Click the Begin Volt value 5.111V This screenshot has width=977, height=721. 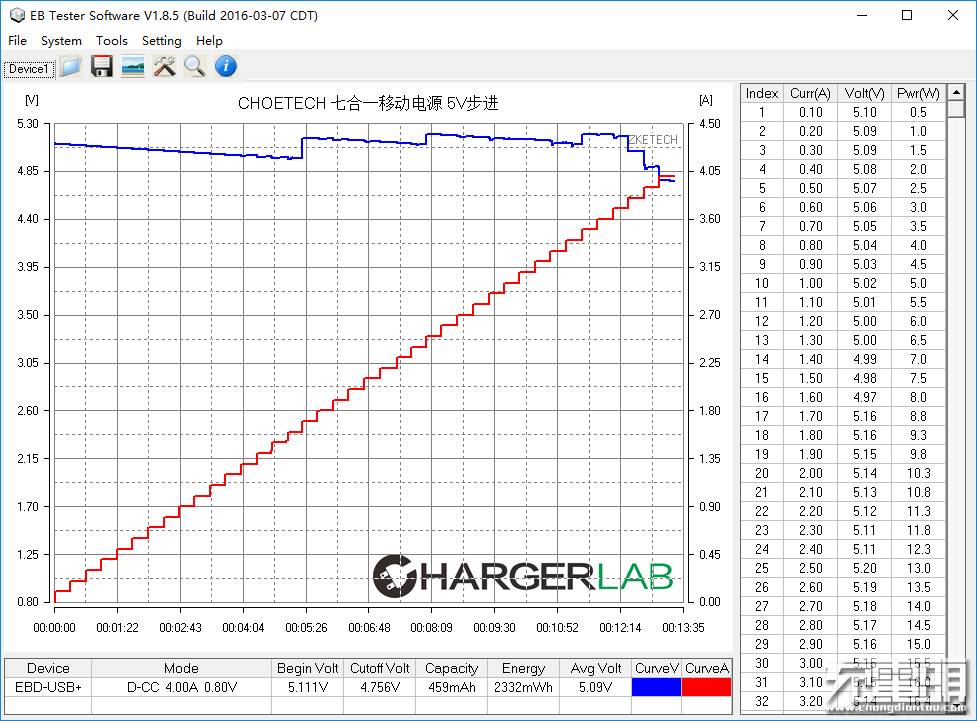pos(308,687)
